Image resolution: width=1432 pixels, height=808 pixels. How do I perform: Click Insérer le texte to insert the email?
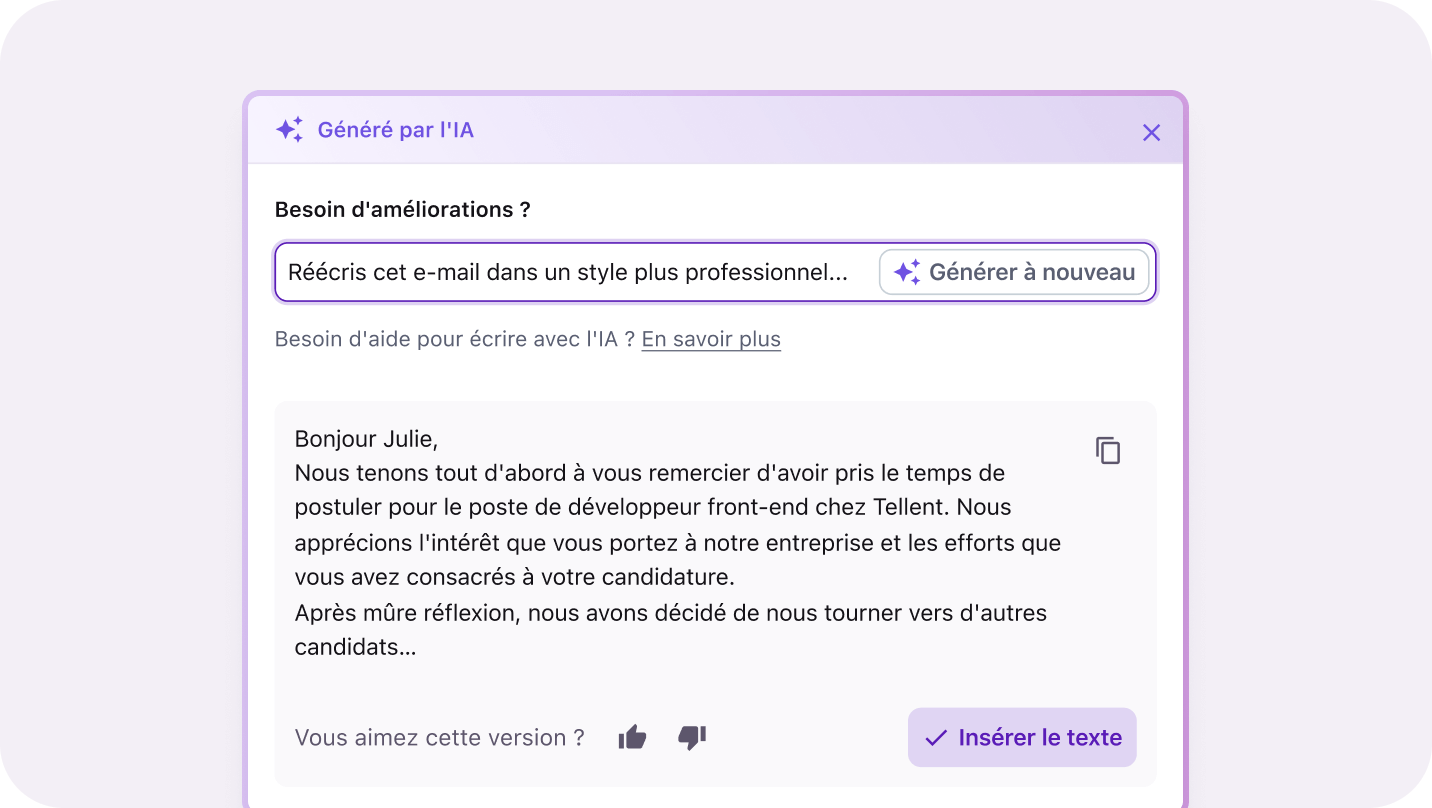coord(1021,737)
